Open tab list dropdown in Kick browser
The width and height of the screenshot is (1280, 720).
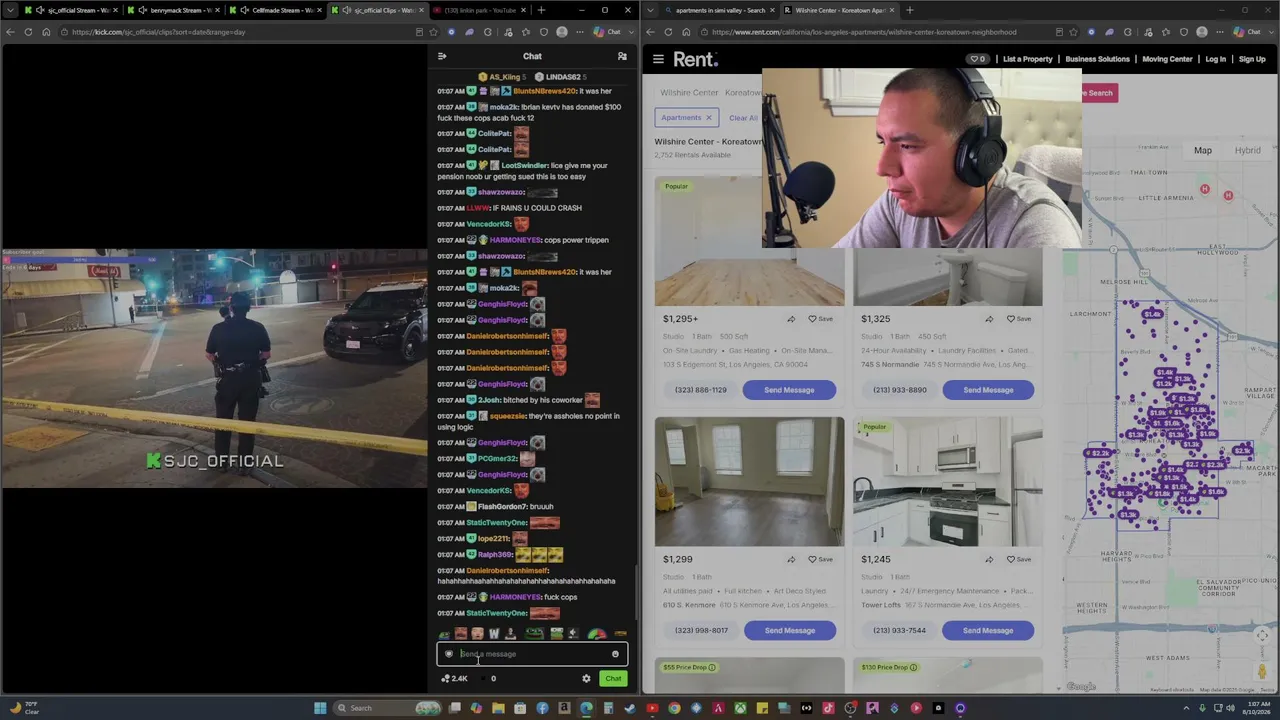pos(10,10)
